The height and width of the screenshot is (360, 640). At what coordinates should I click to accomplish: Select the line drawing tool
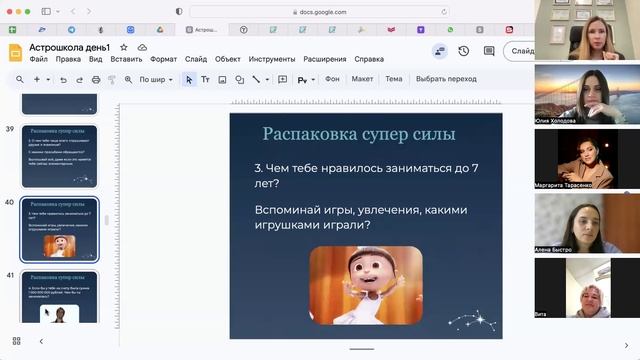point(256,79)
